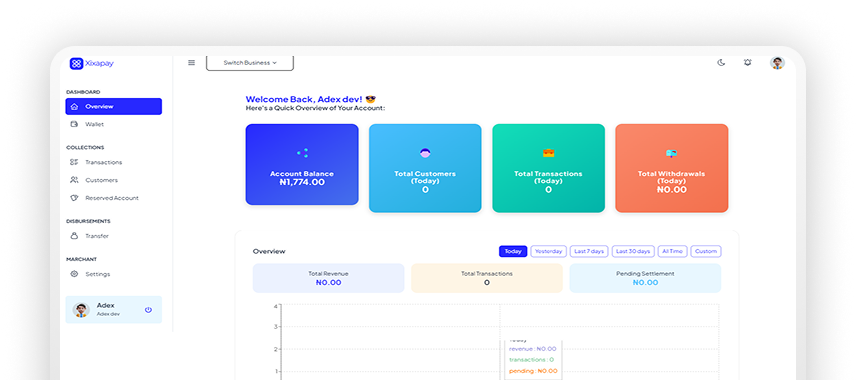This screenshot has height=380, width=856.
Task: Switch to dark mode with moon icon
Action: click(x=721, y=63)
